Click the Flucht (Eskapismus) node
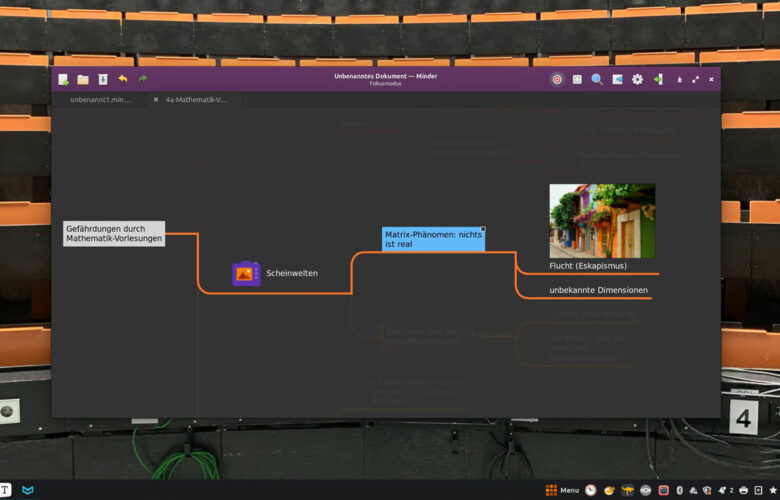 click(x=588, y=266)
